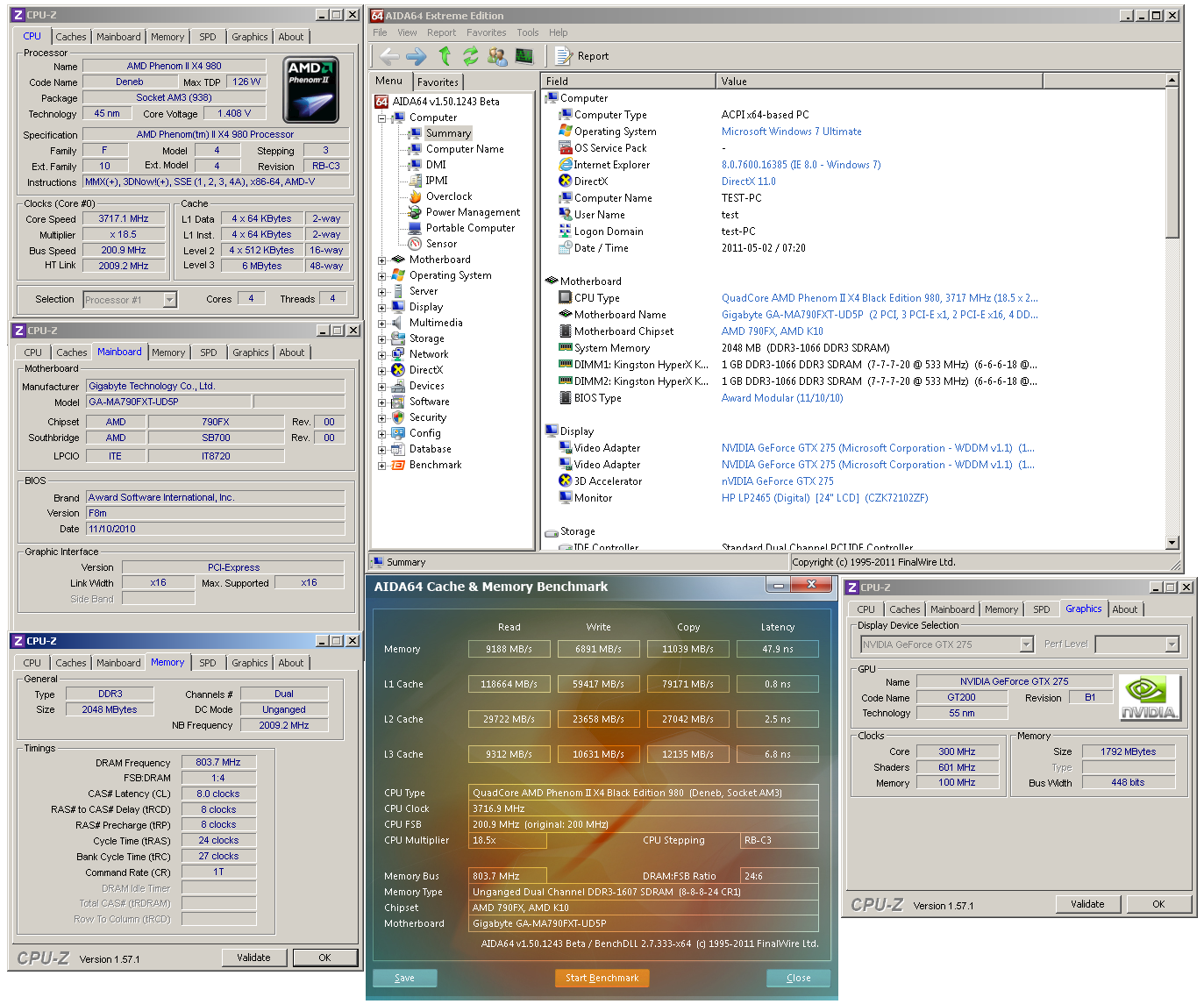Click Save in Cache & Memory Benchmark
The image size is (1204, 1004).
pos(404,978)
